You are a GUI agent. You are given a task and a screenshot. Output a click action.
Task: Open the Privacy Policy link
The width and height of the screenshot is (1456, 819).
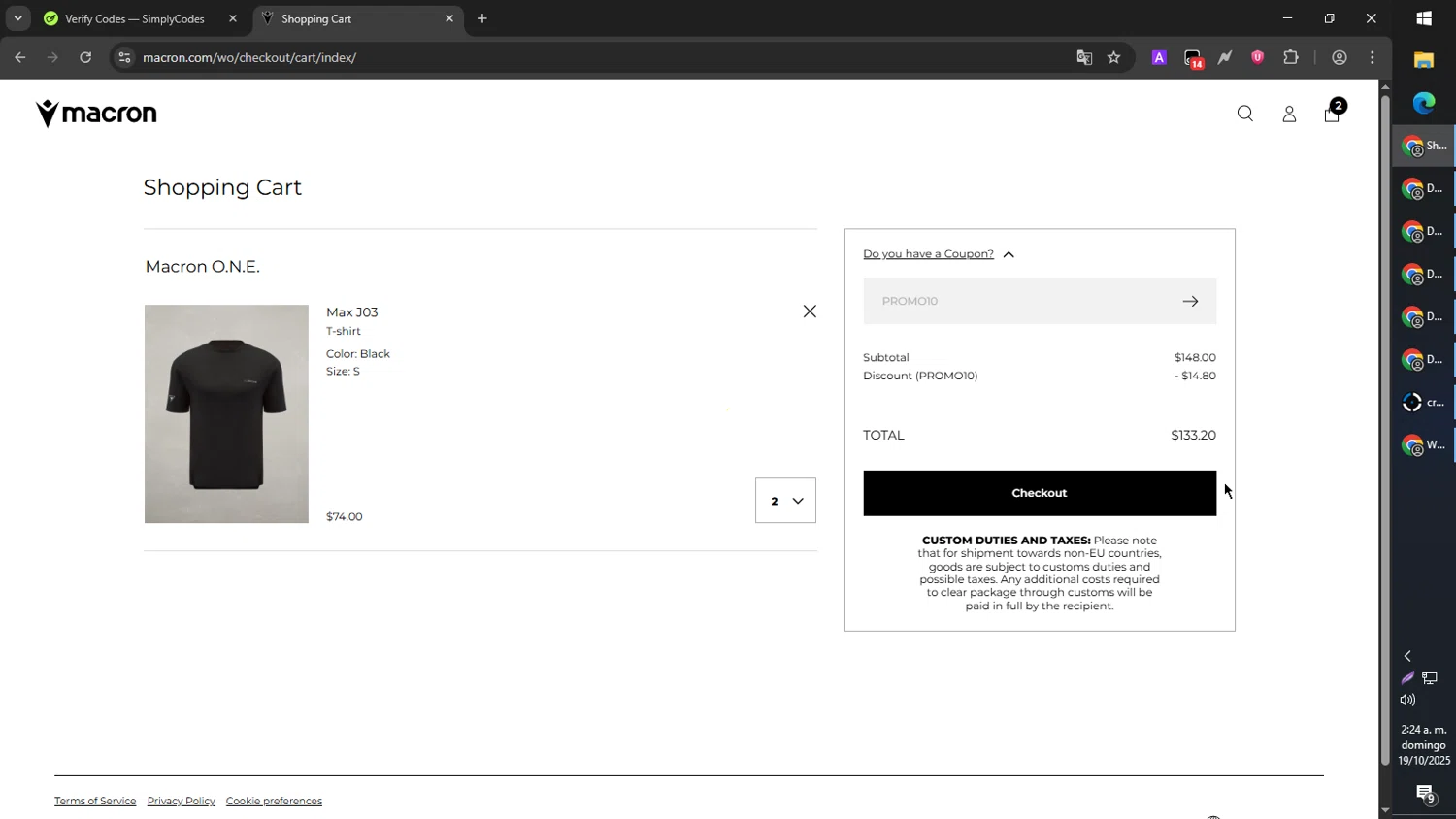point(181,801)
